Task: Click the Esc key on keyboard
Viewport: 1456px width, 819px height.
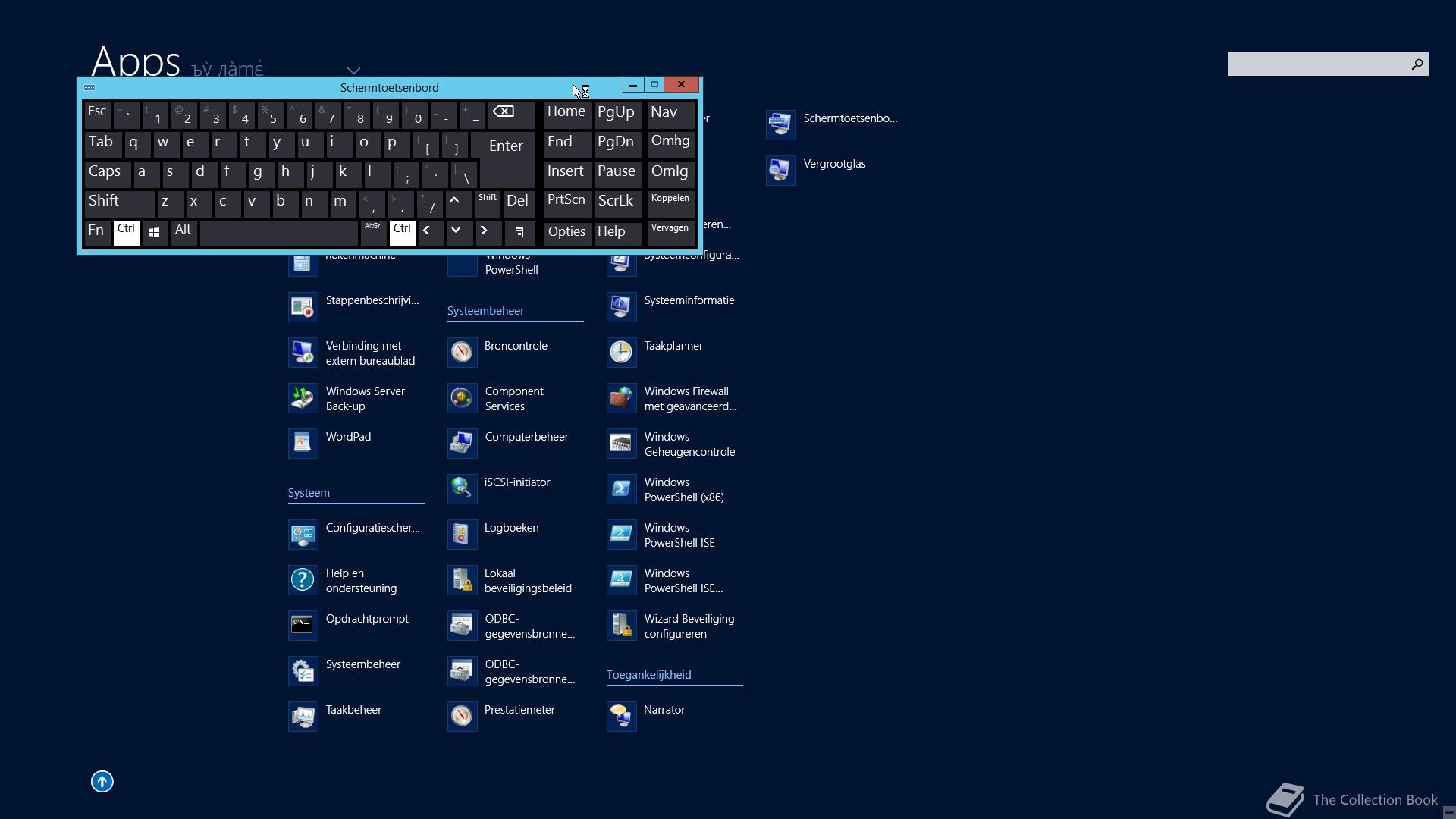Action: point(97,115)
